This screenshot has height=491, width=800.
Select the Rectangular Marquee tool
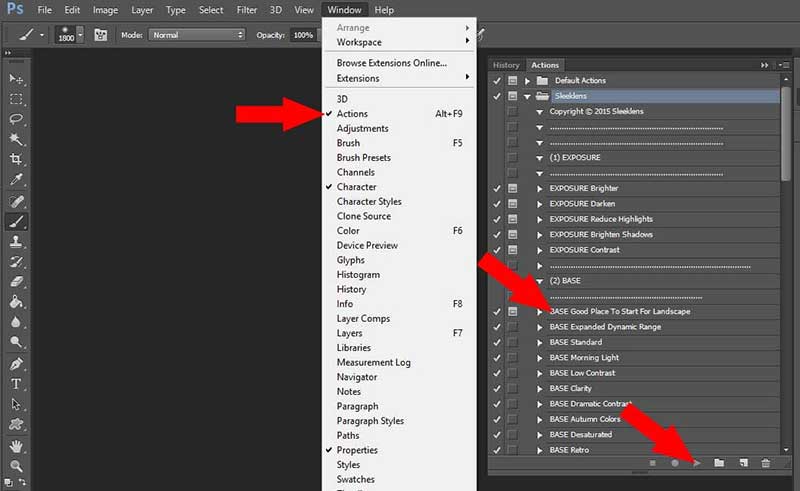16,99
